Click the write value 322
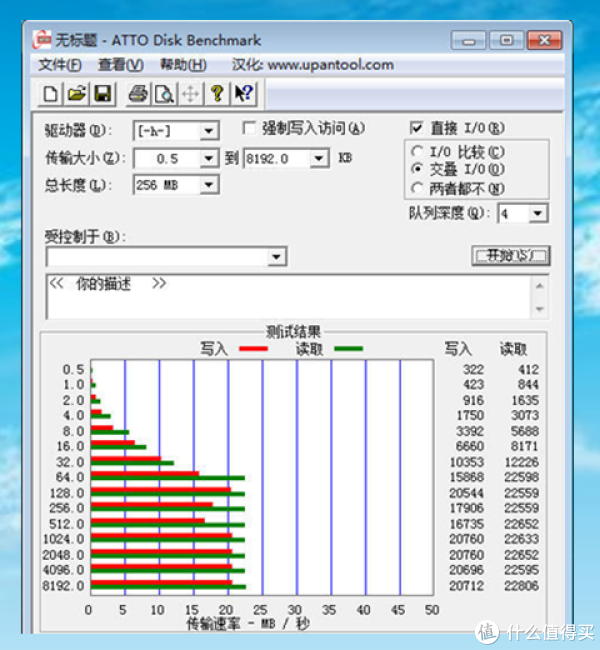 [473, 369]
